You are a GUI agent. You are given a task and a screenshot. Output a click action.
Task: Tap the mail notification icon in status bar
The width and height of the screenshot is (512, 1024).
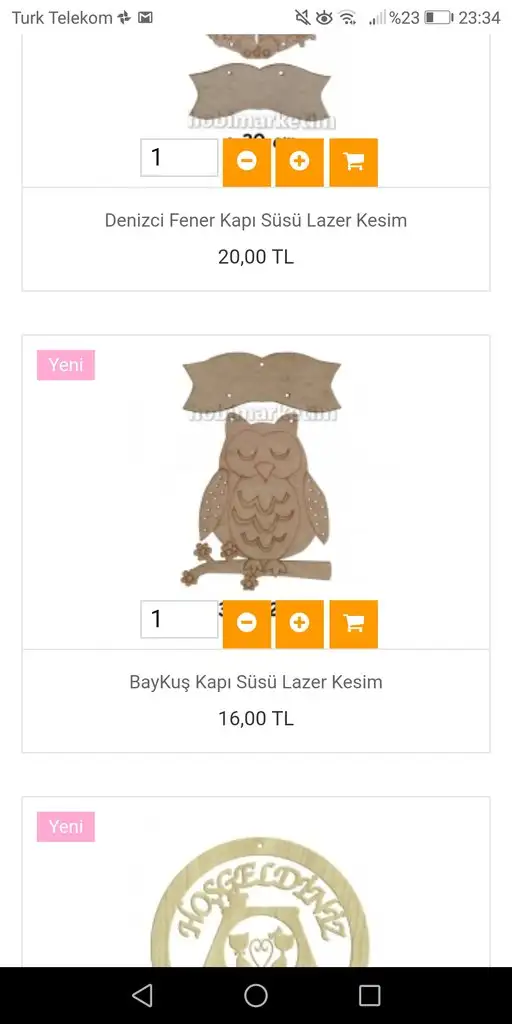146,18
